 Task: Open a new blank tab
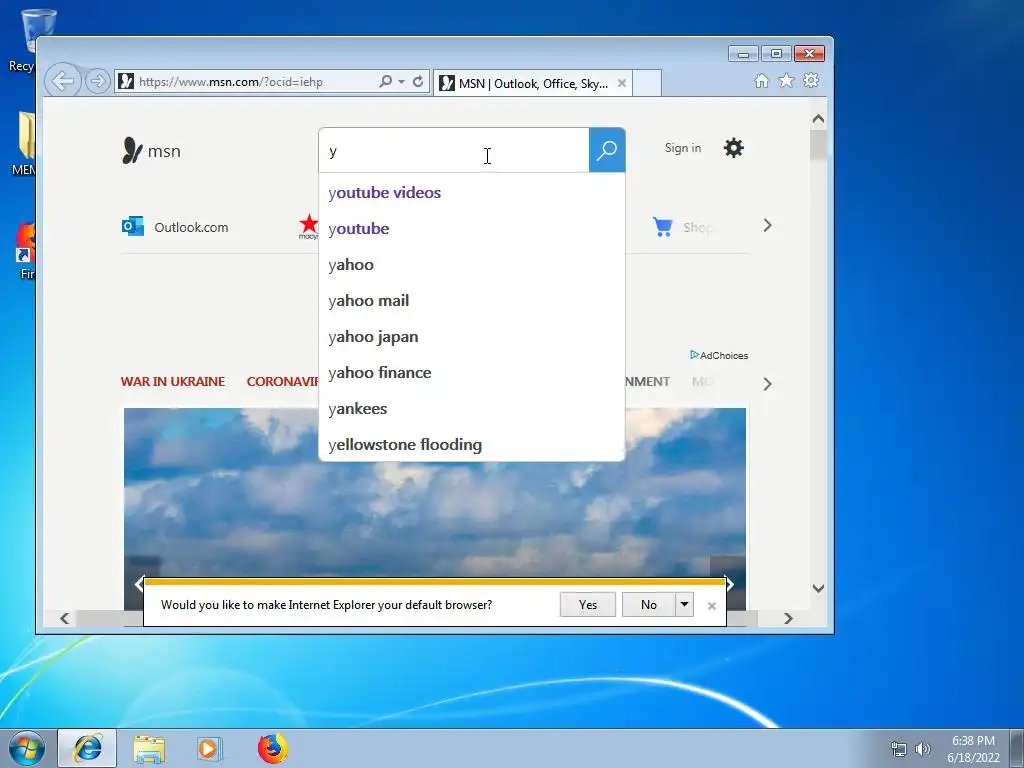(x=647, y=84)
